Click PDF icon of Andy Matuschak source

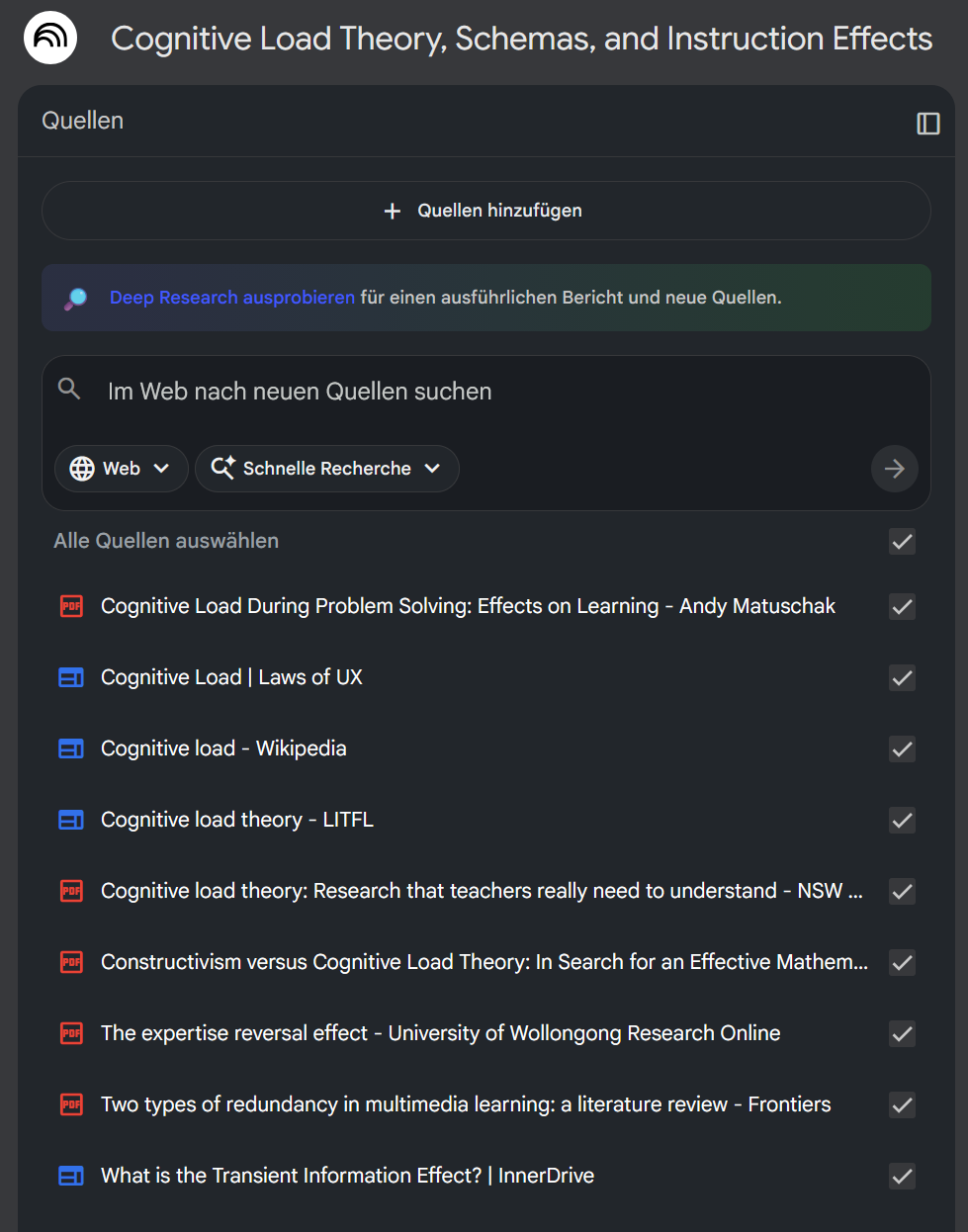tap(71, 606)
